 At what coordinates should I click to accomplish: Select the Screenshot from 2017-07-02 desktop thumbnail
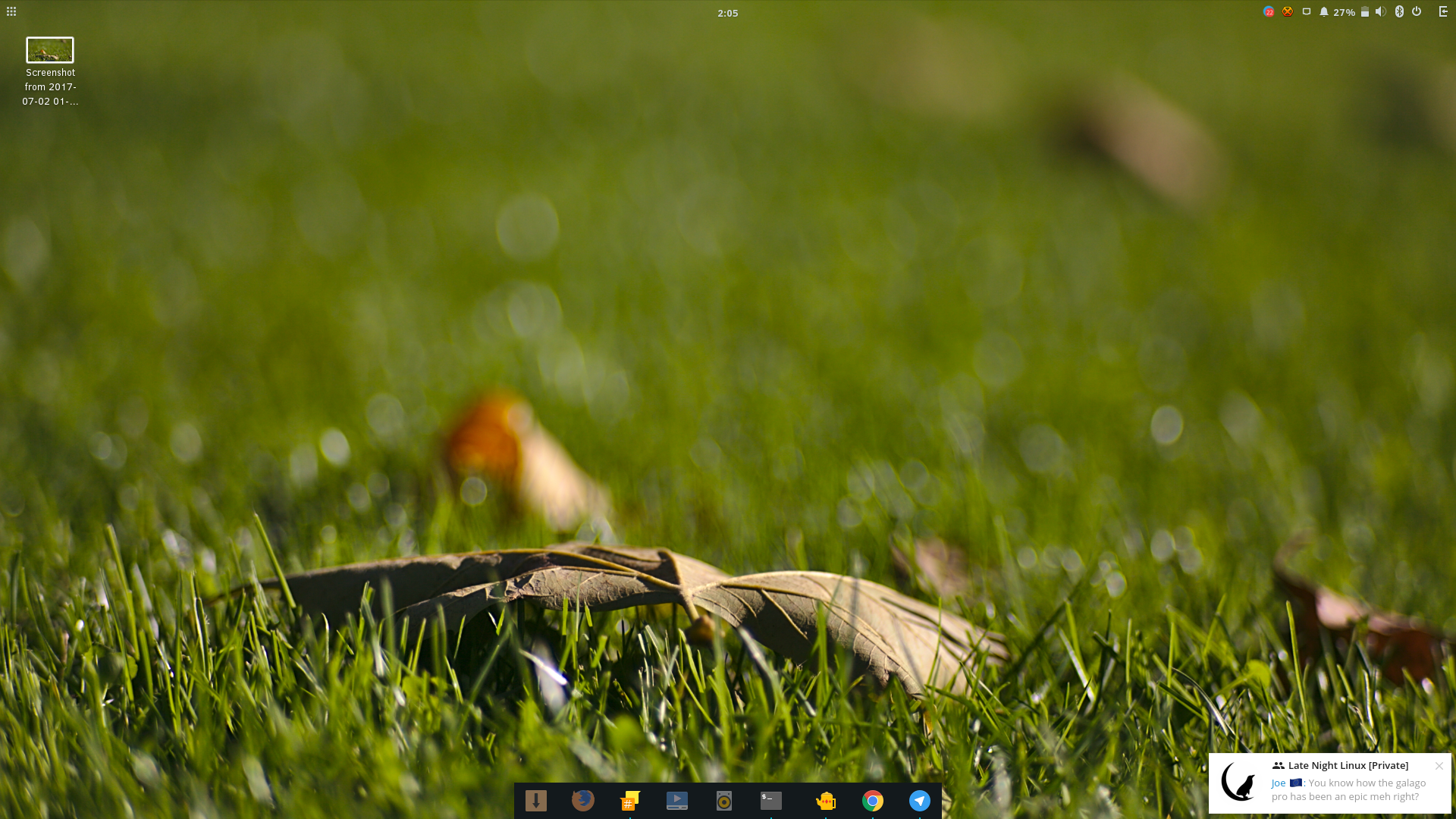(x=50, y=50)
